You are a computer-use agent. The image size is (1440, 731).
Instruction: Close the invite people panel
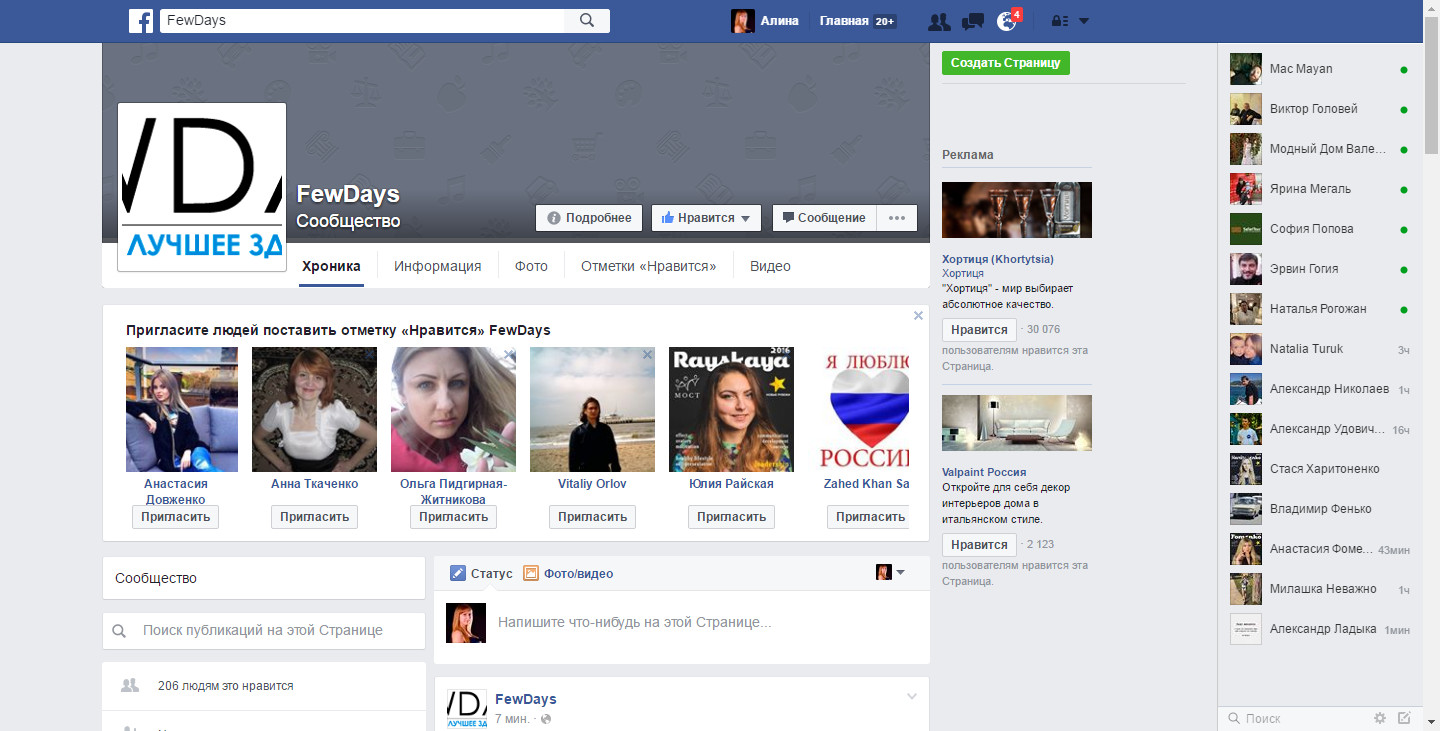[x=918, y=316]
